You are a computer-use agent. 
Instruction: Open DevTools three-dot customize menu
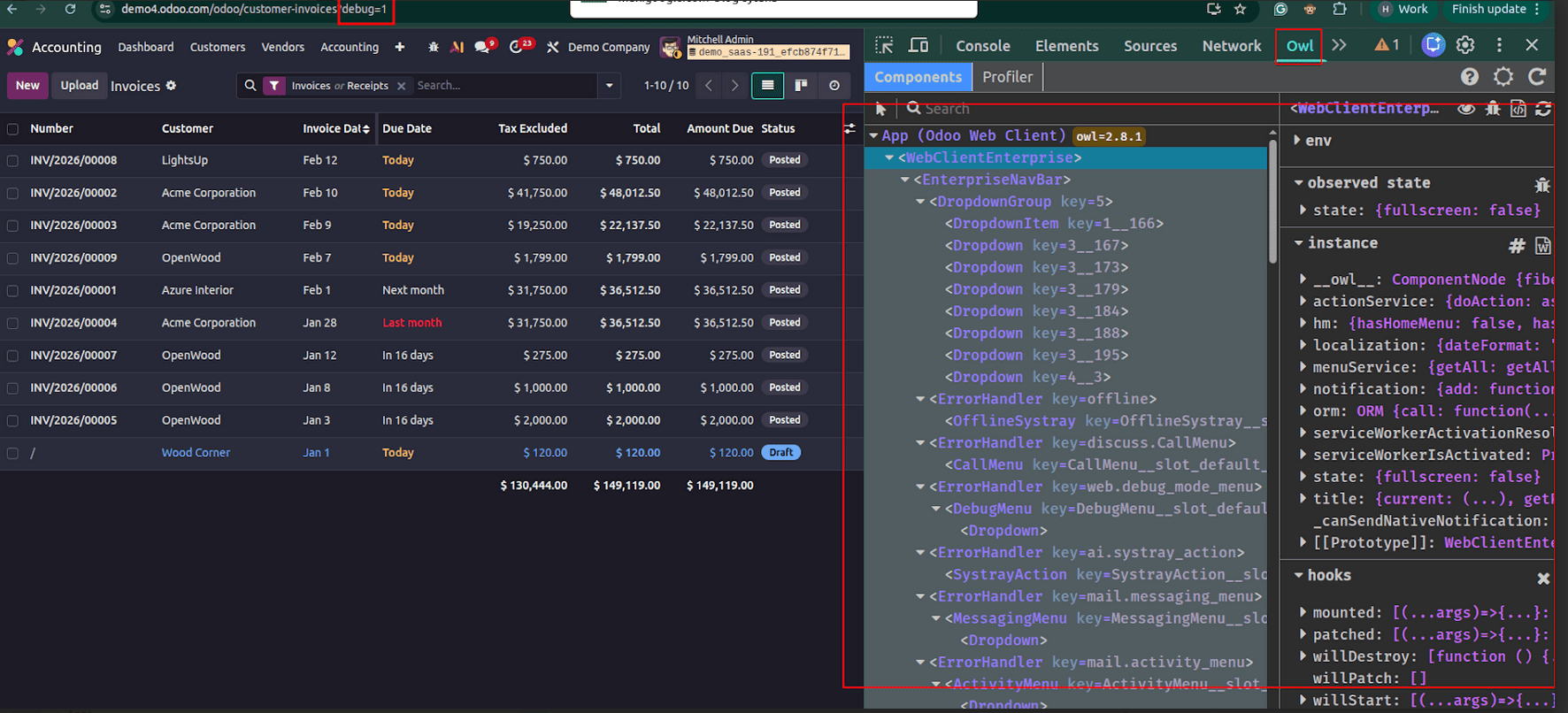tap(1499, 45)
